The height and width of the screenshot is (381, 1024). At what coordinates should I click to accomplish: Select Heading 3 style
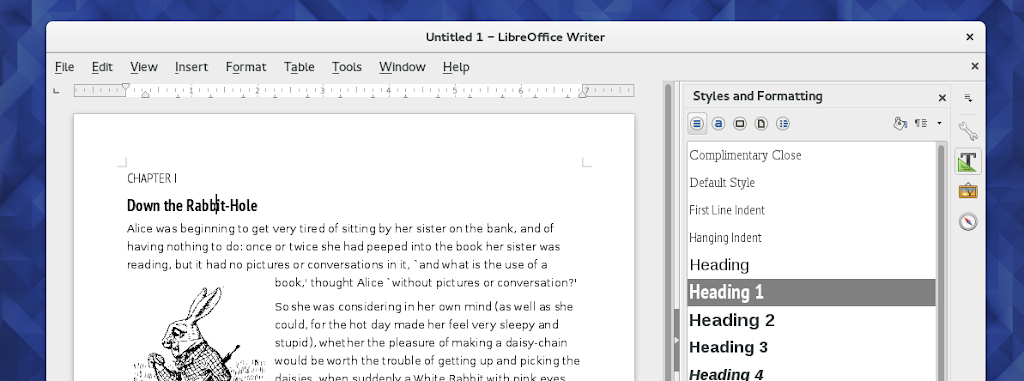click(811, 347)
